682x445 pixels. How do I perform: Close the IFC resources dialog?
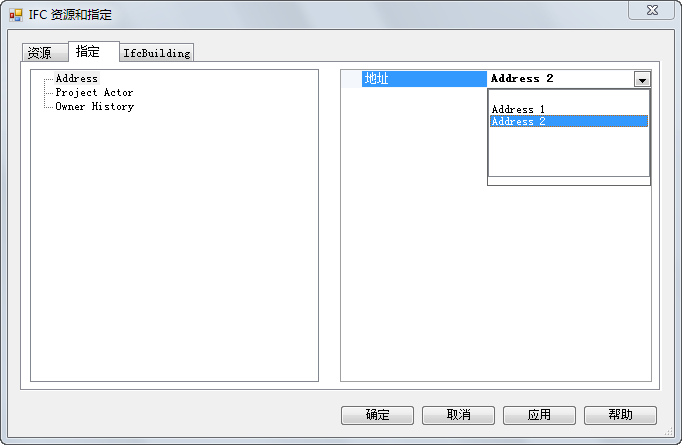(x=652, y=10)
